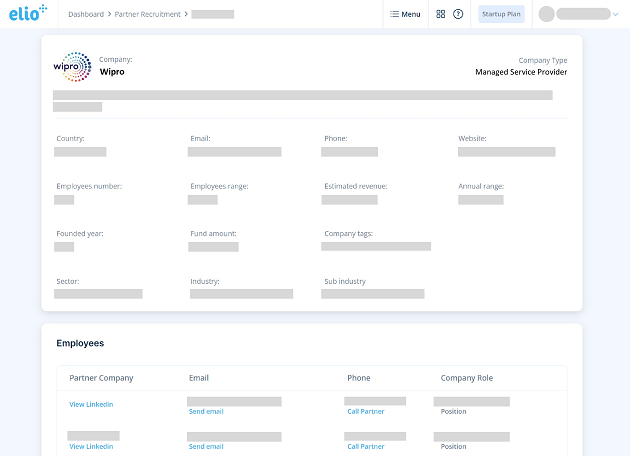Go to Partner Recruitment breadcrumb
Viewport: 630px width, 456px height.
(x=147, y=14)
